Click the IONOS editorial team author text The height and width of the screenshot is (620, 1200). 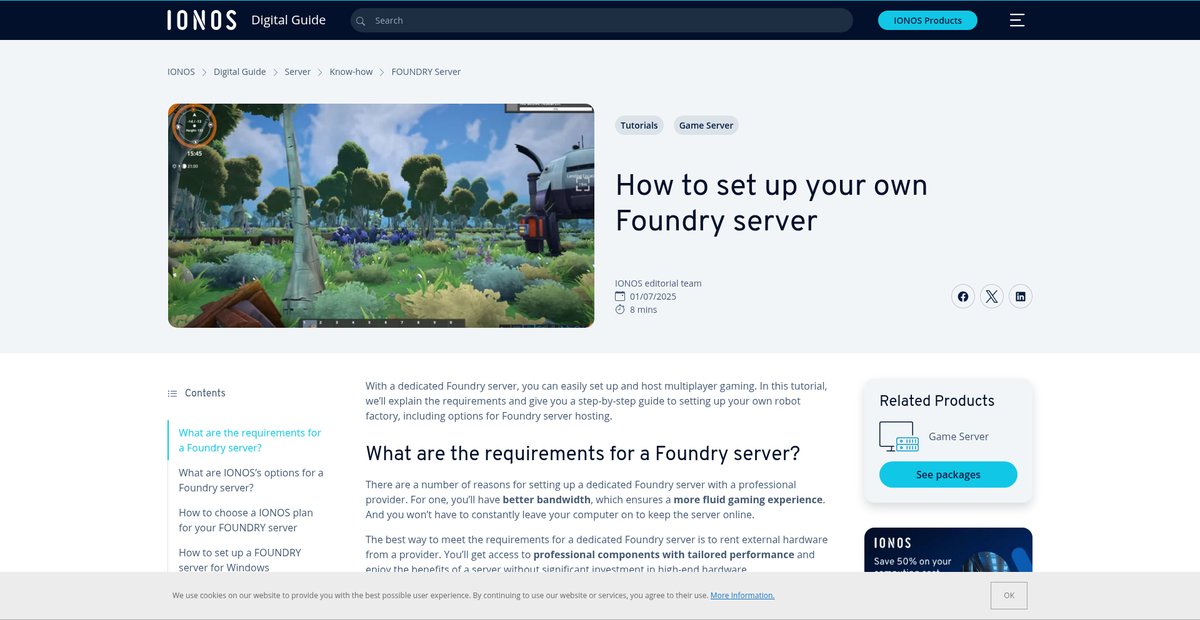point(658,283)
